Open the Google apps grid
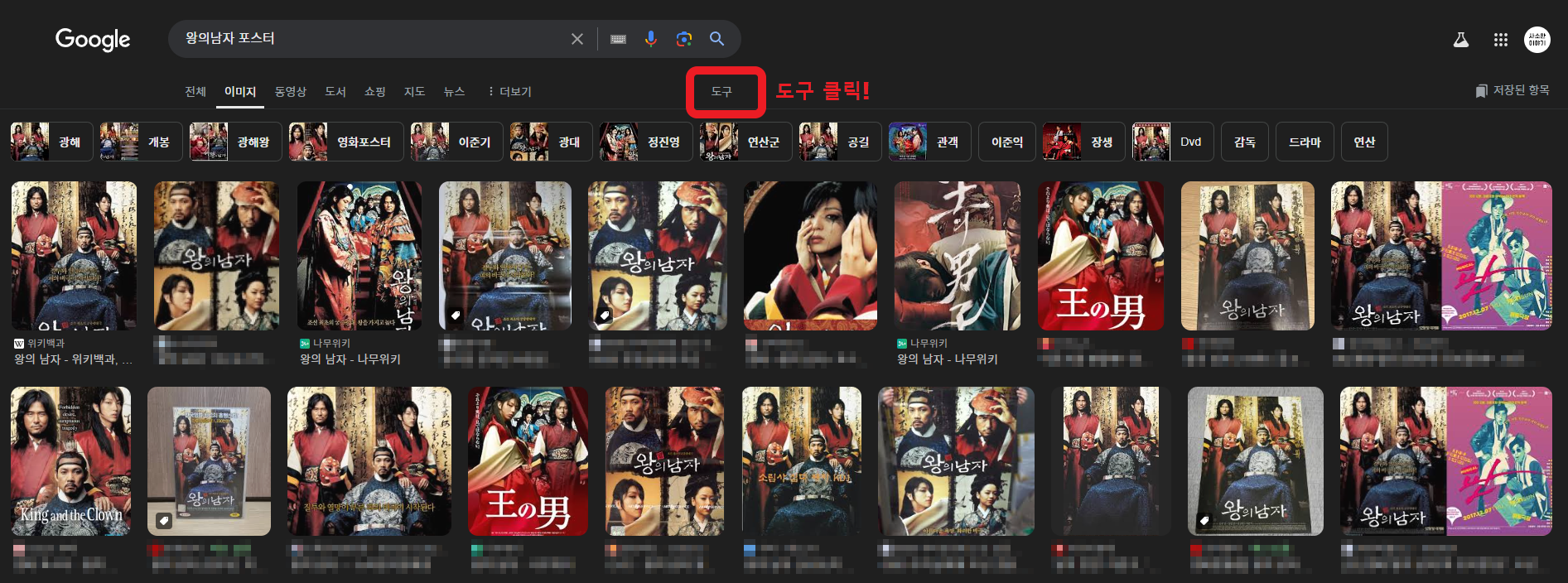The image size is (1568, 583). click(x=1501, y=40)
